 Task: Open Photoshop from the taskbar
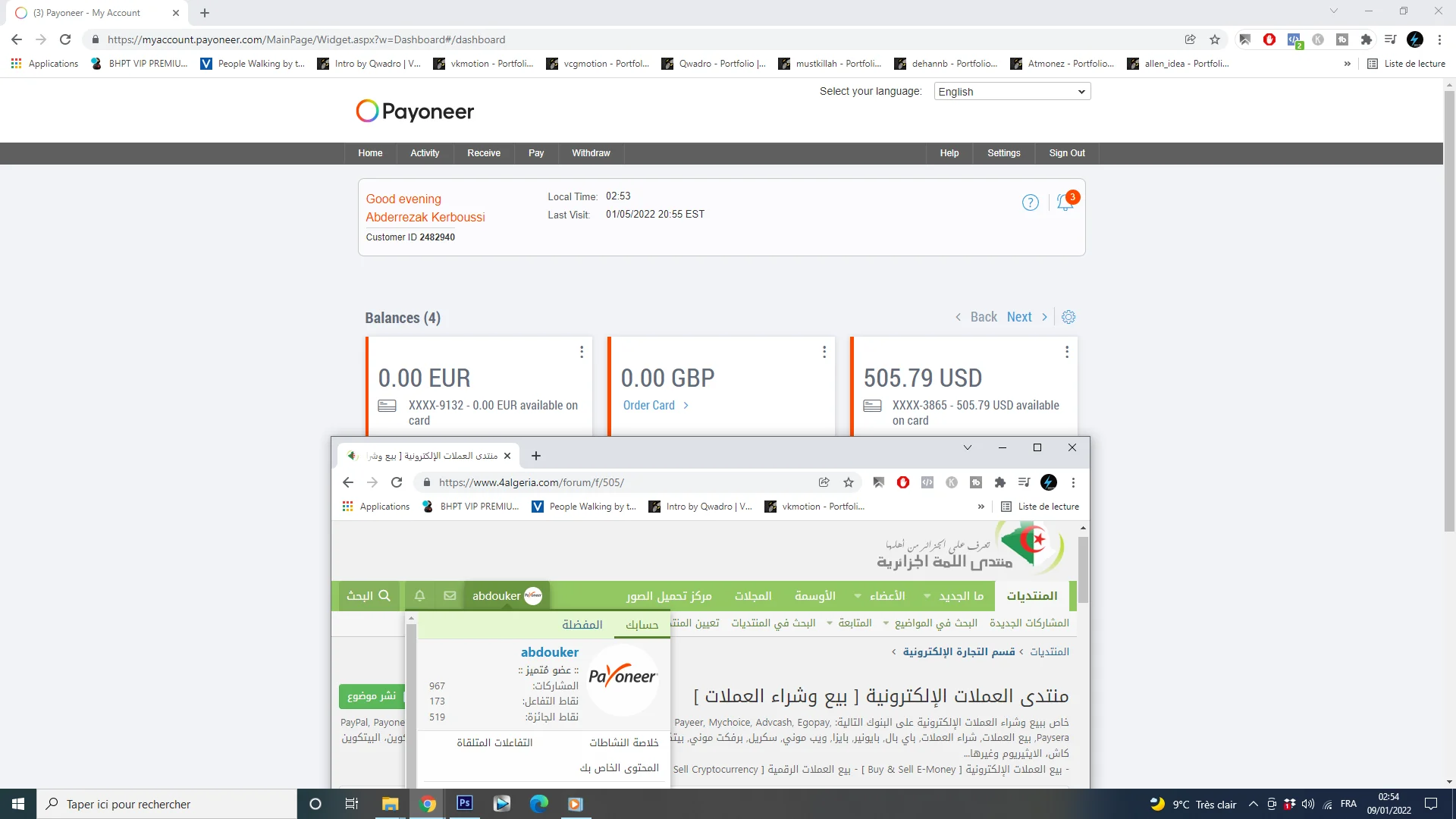point(465,803)
